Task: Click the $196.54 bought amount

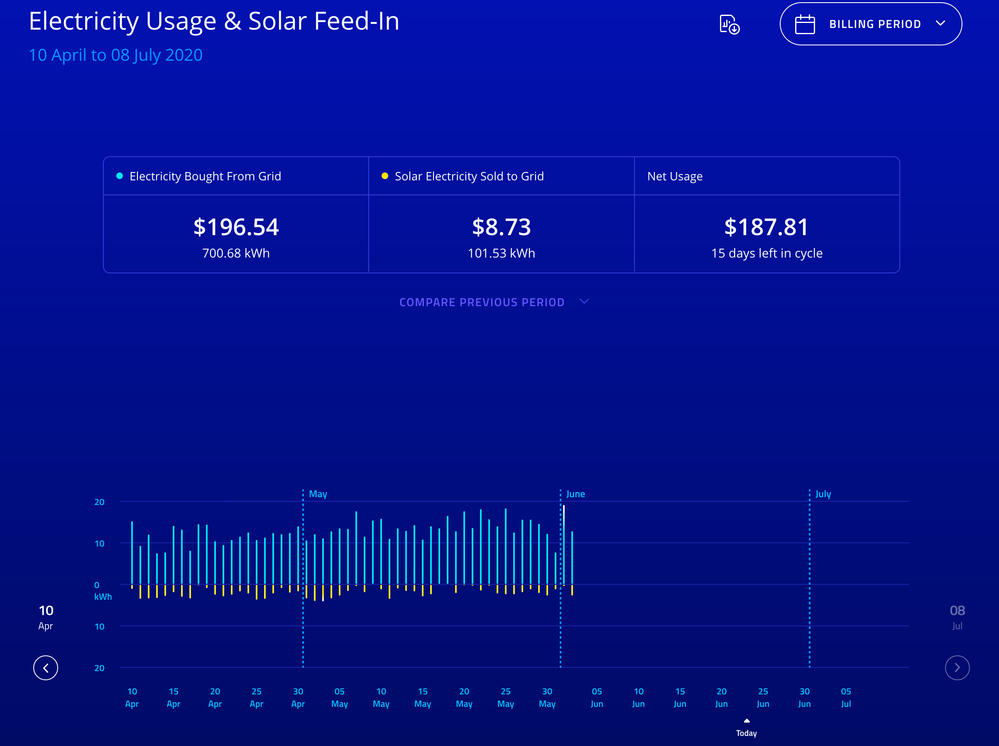Action: coord(236,227)
